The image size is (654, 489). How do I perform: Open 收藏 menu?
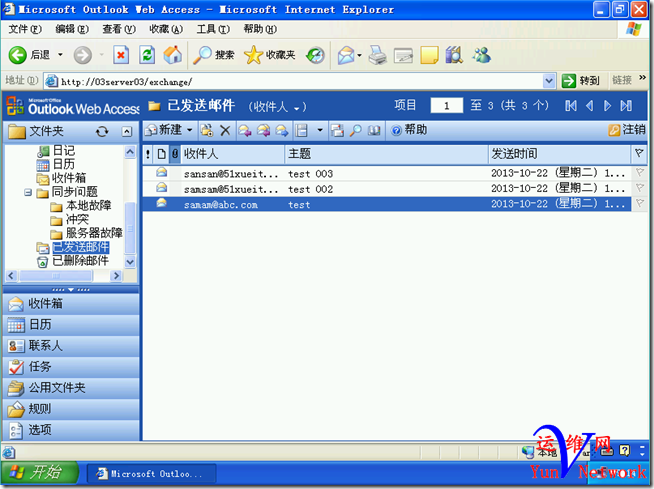point(166,29)
